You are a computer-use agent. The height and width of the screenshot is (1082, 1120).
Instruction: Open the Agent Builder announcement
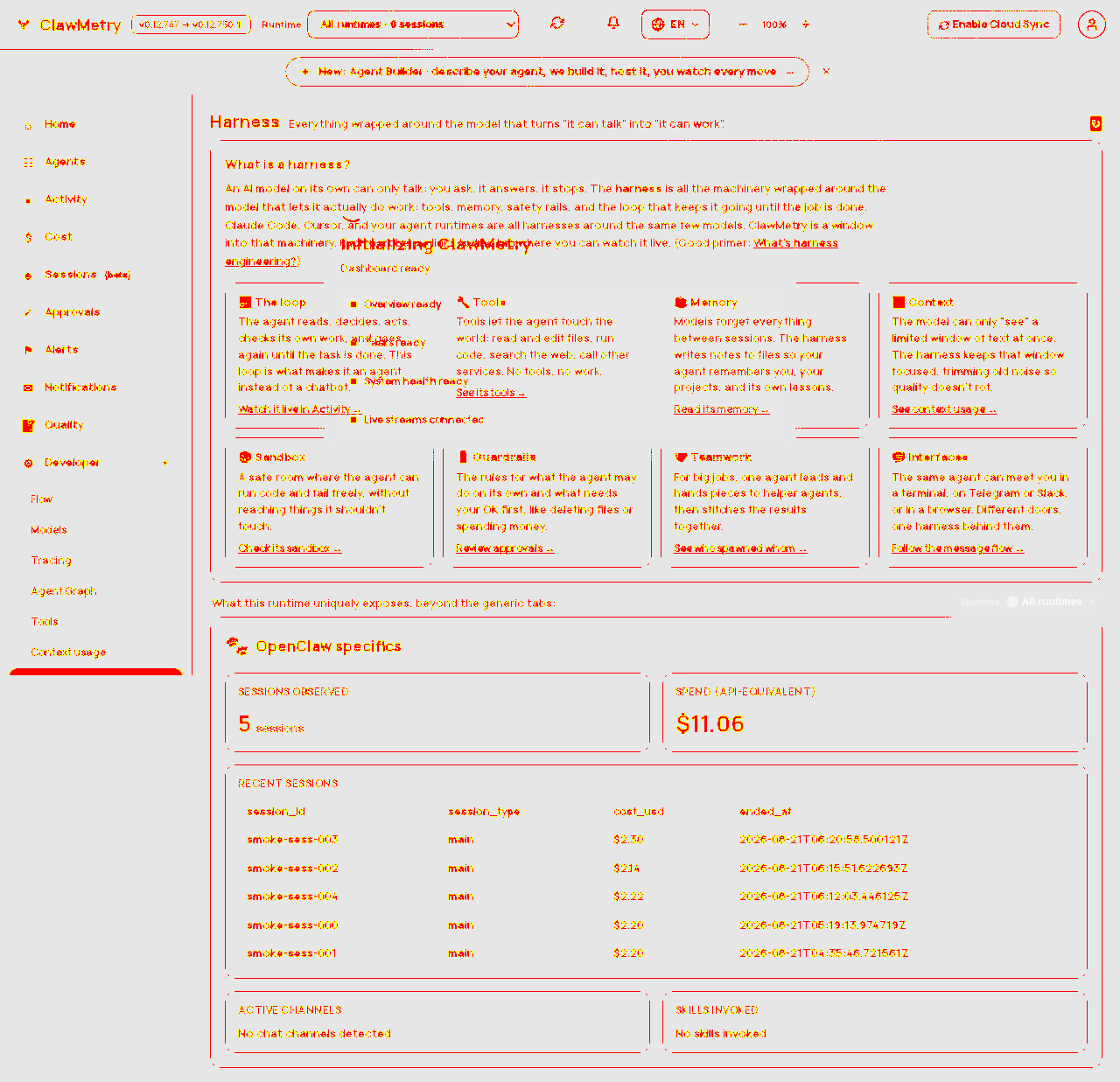[547, 72]
